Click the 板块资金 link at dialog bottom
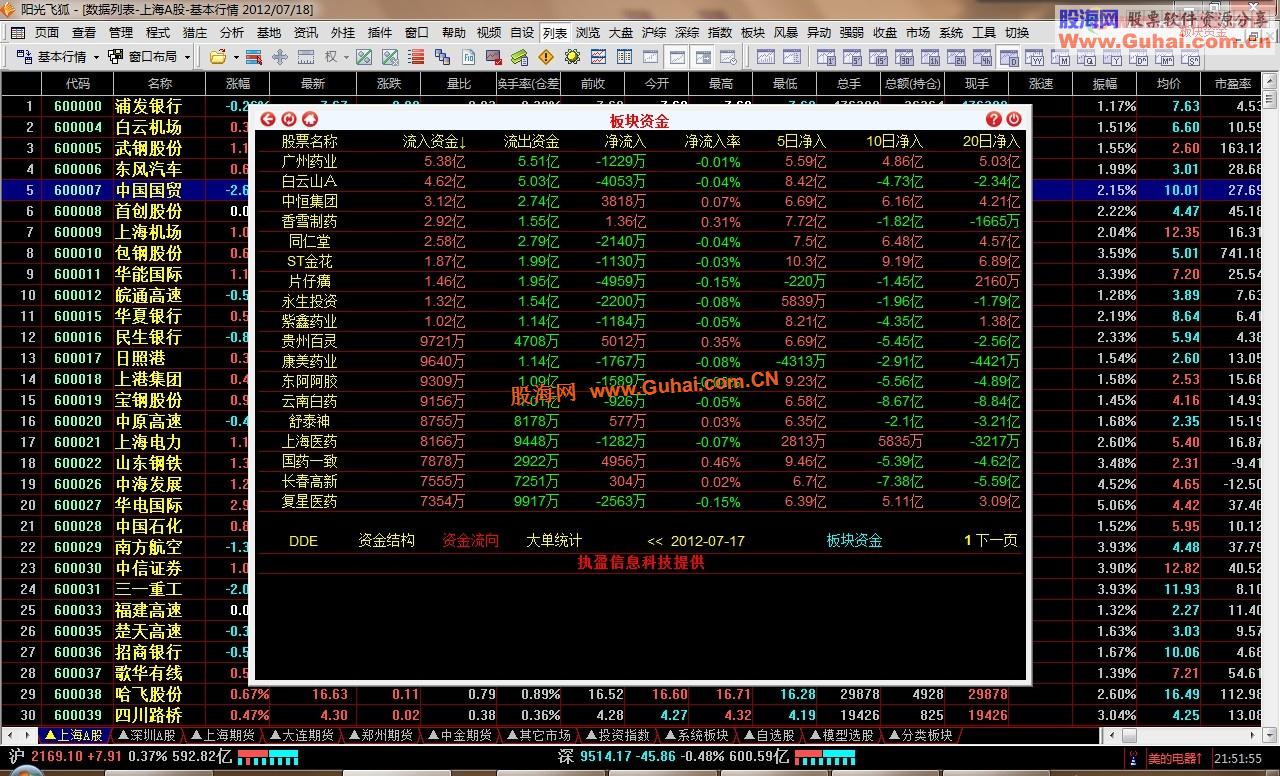 [x=854, y=541]
